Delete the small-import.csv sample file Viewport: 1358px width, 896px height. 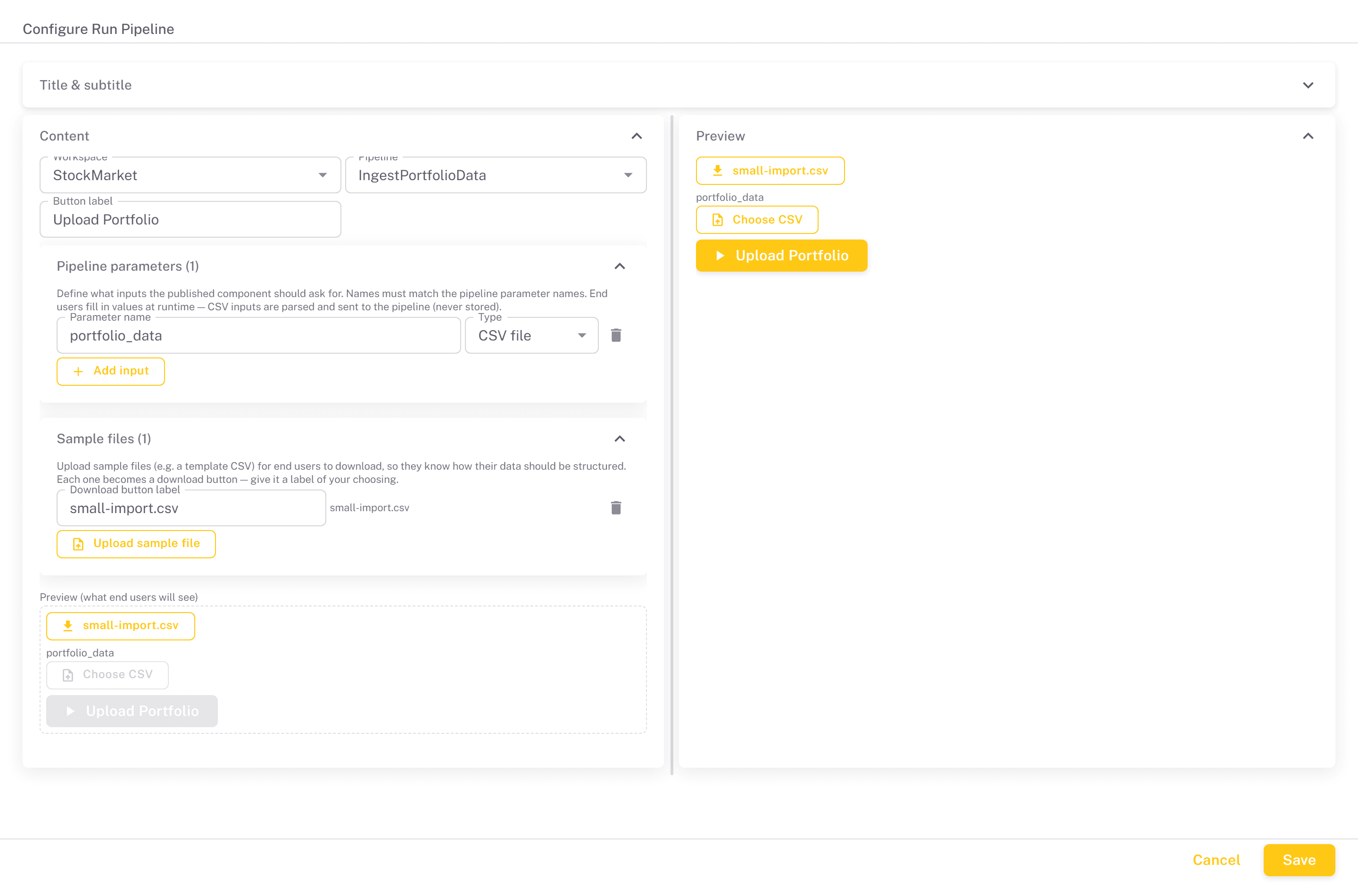point(616,508)
